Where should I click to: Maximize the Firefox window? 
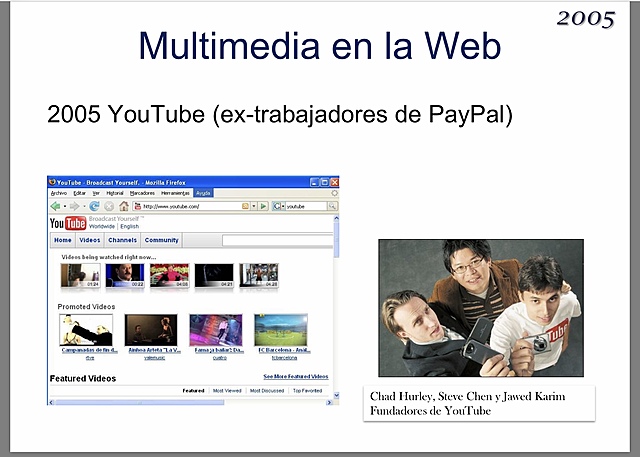(x=324, y=182)
